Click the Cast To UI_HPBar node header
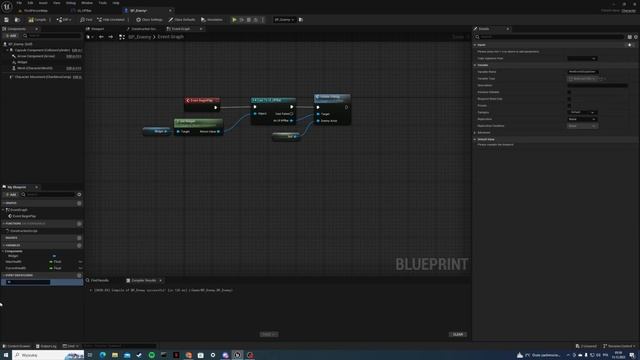The width and height of the screenshot is (640, 360). point(273,100)
